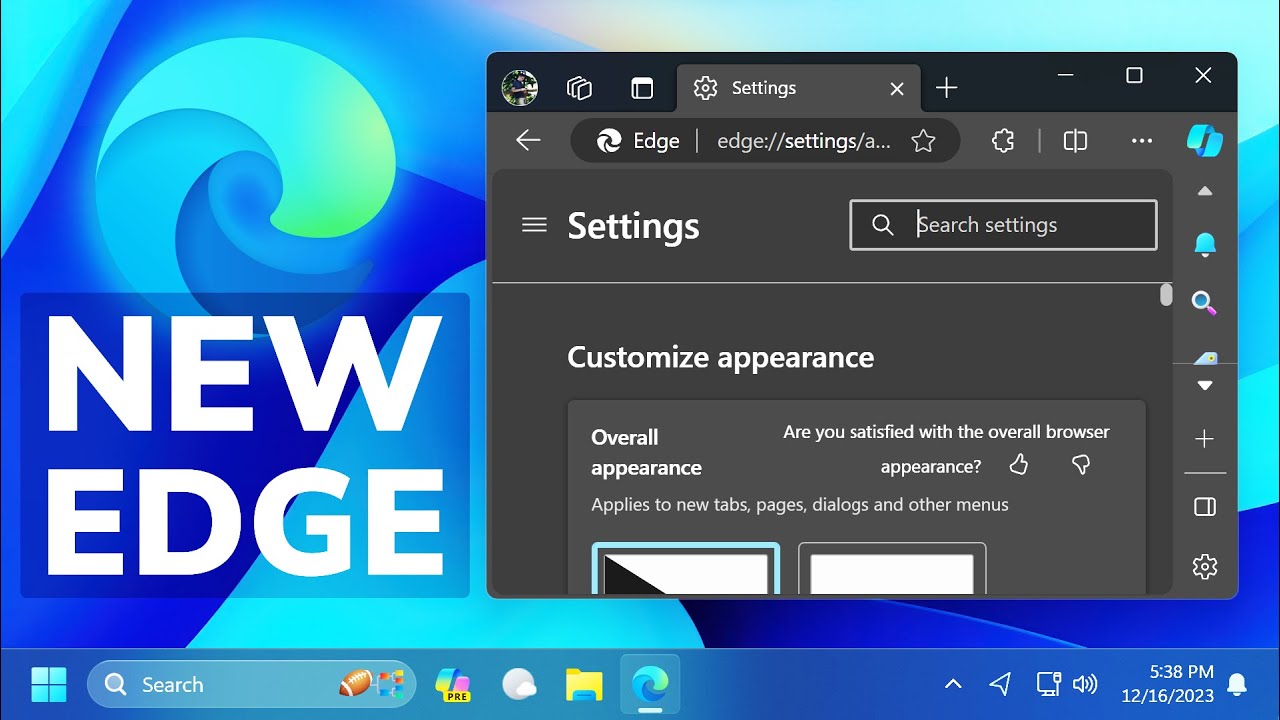Open sidebar settings gear icon
Viewport: 1280px width, 720px height.
click(1205, 567)
